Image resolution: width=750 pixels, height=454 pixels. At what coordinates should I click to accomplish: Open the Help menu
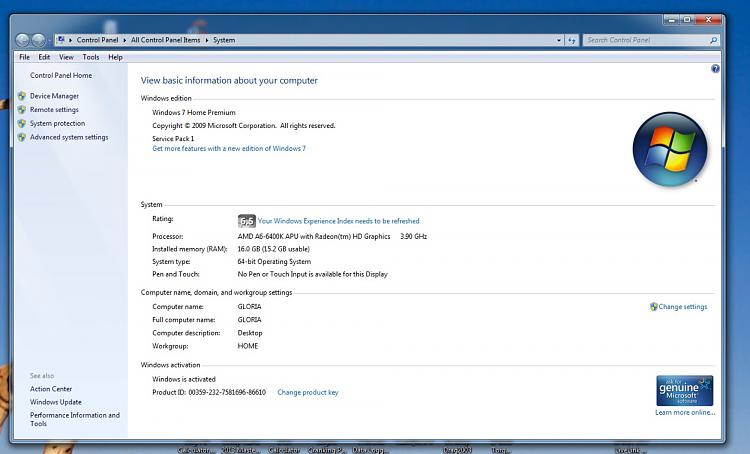pos(115,57)
